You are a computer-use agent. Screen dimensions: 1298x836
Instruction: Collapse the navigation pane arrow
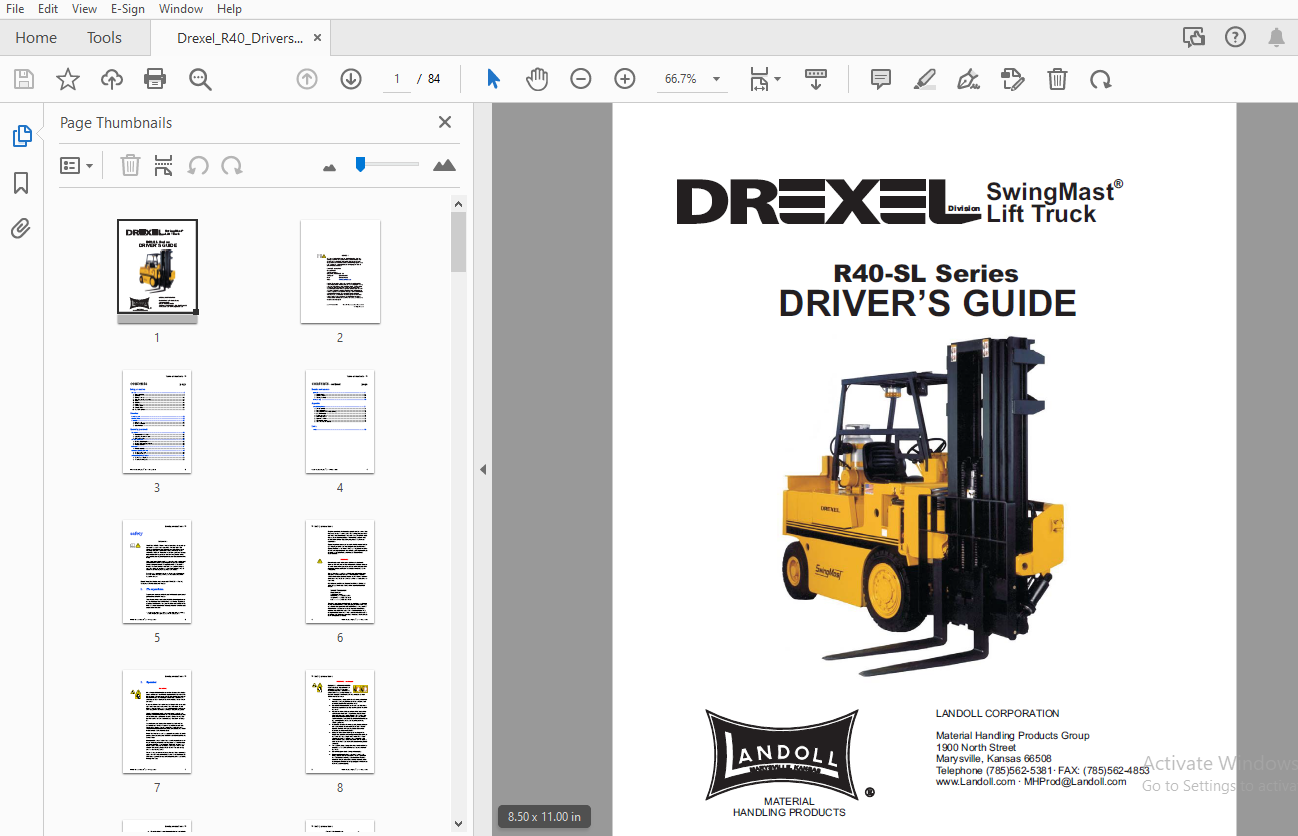(x=483, y=469)
